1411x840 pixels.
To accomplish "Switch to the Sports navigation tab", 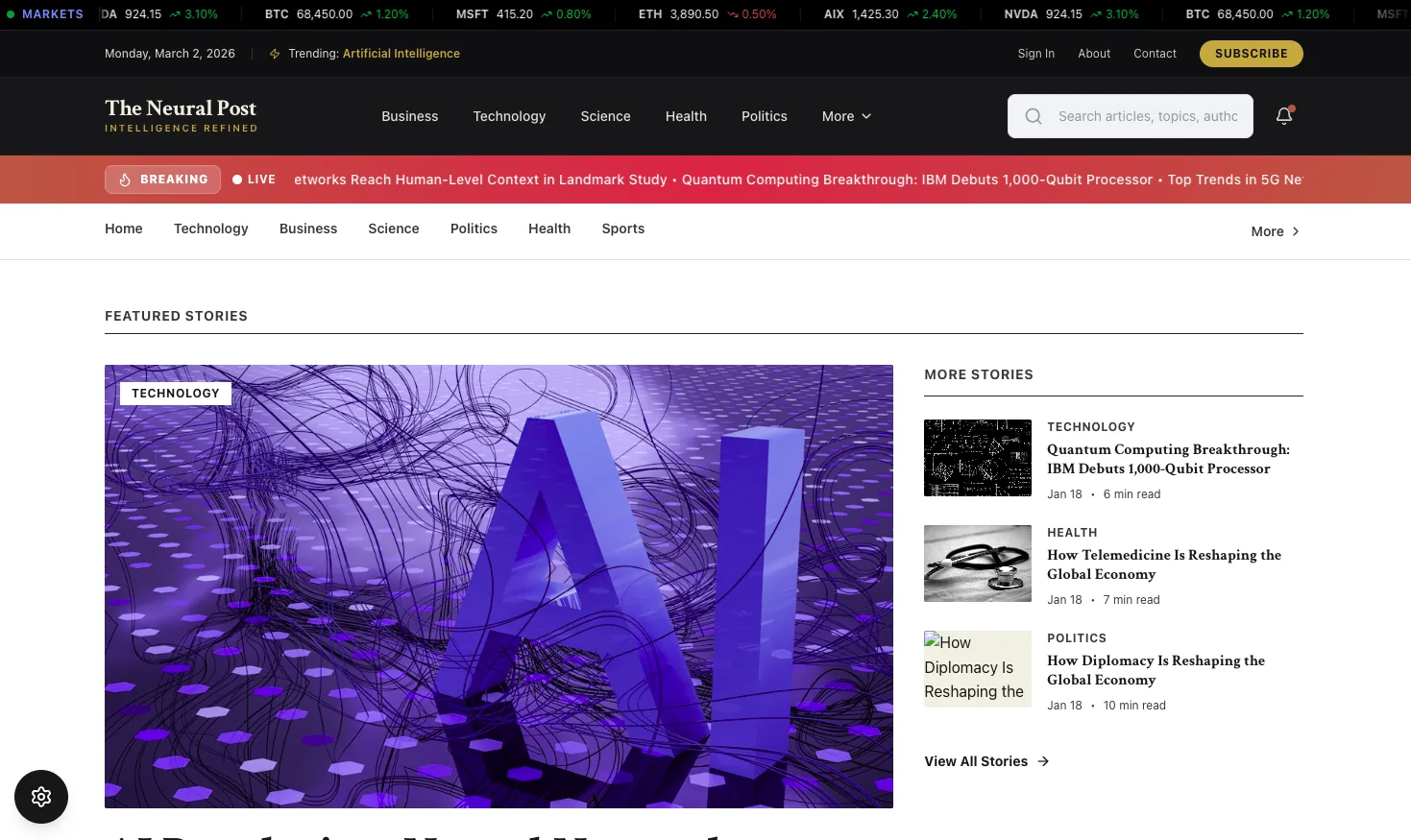I will coord(622,228).
